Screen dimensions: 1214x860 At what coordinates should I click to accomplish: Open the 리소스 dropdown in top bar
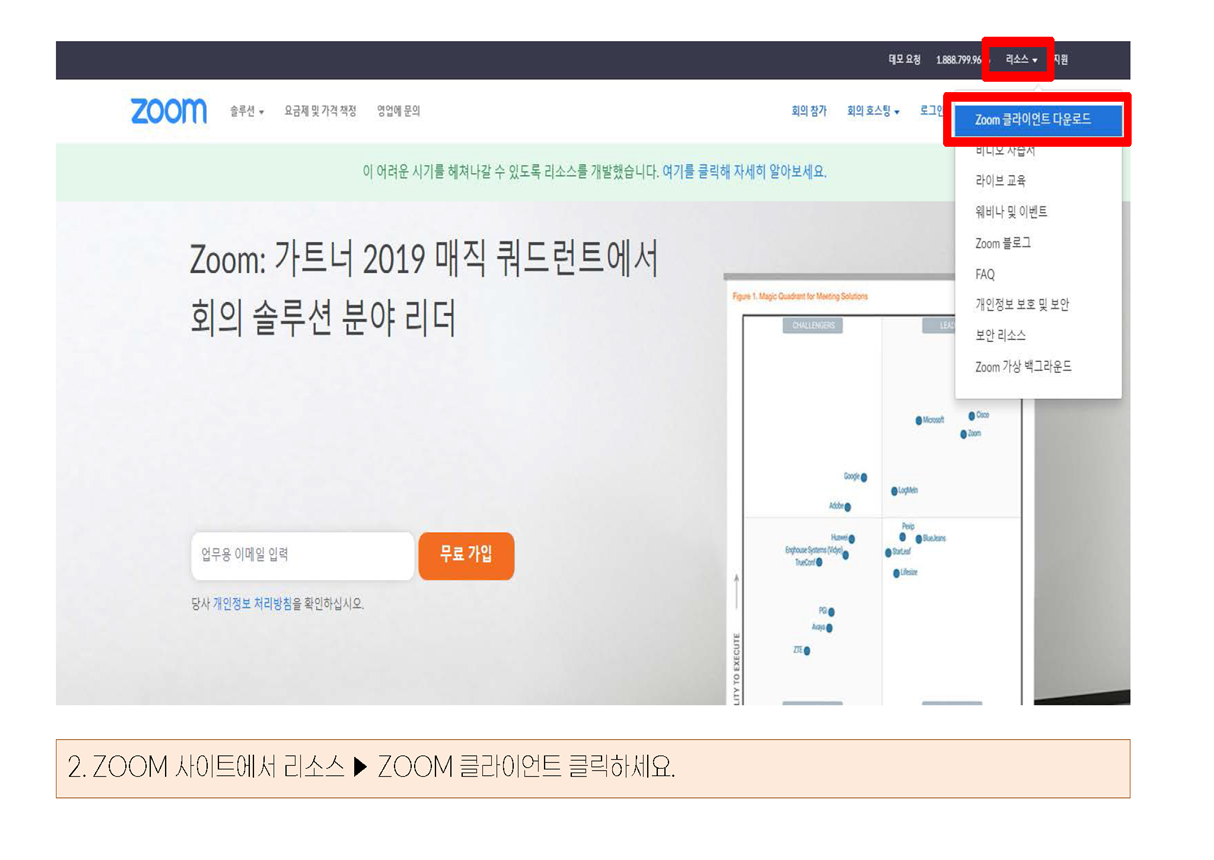coord(1021,60)
